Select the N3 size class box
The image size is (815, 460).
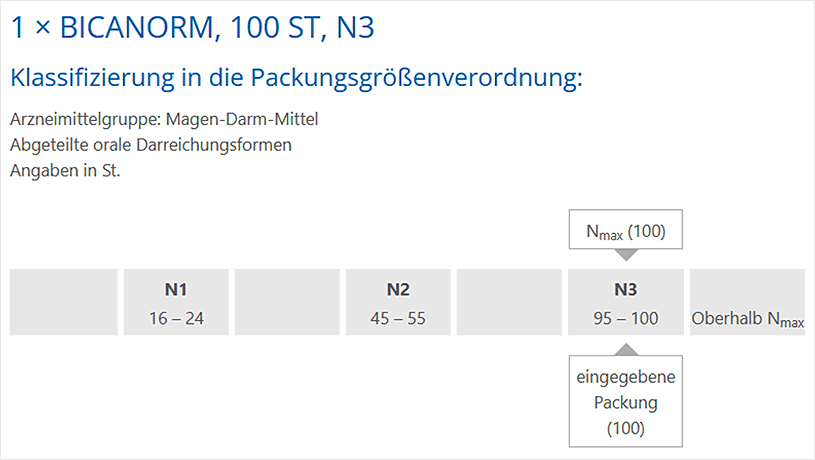626,302
